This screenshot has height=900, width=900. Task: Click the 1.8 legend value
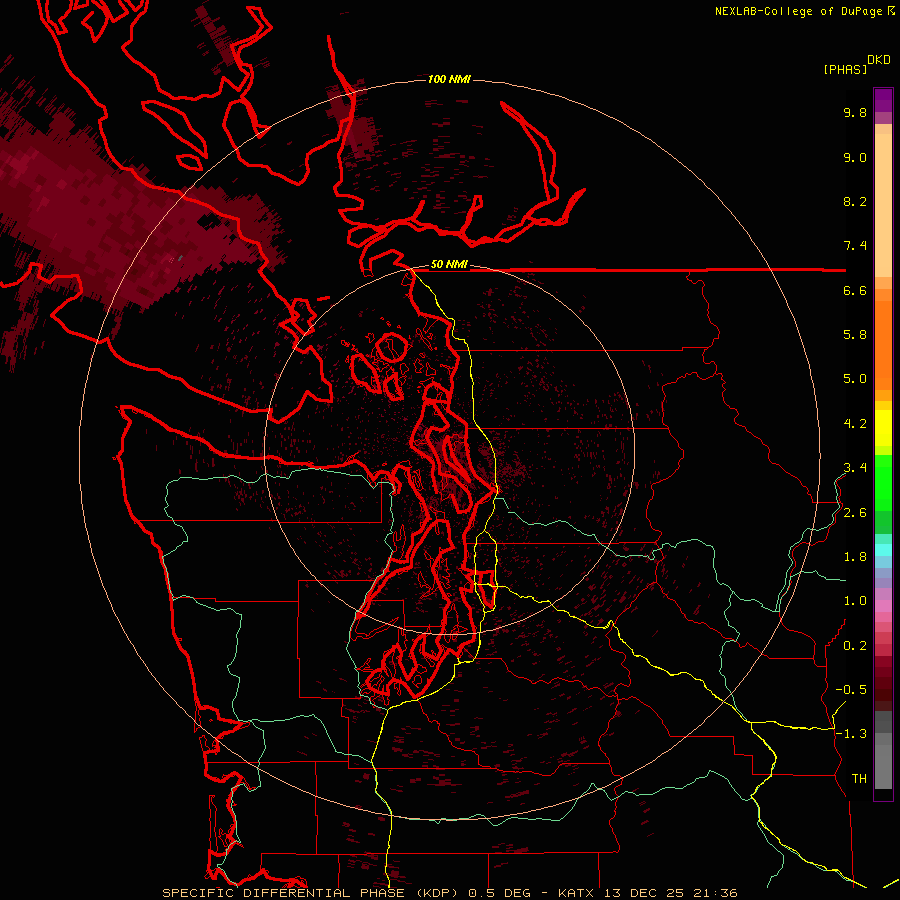[855, 557]
